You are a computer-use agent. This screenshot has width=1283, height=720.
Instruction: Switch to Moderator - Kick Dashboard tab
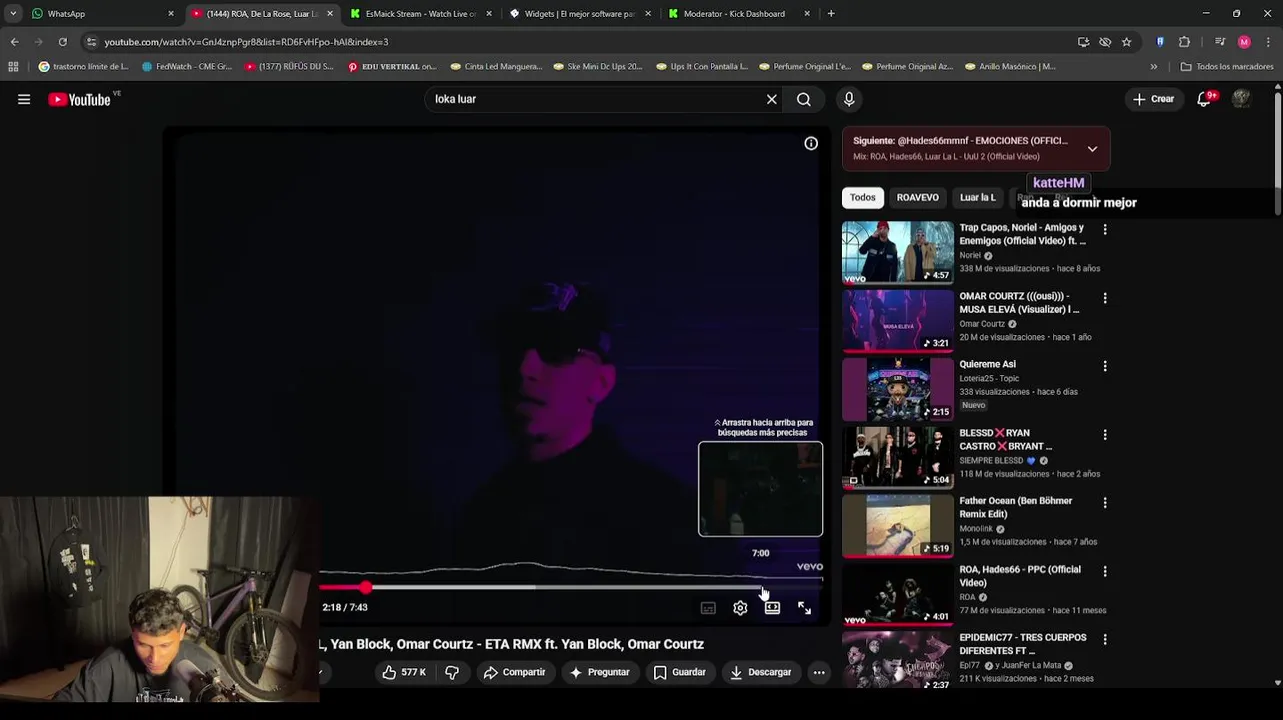coord(739,14)
